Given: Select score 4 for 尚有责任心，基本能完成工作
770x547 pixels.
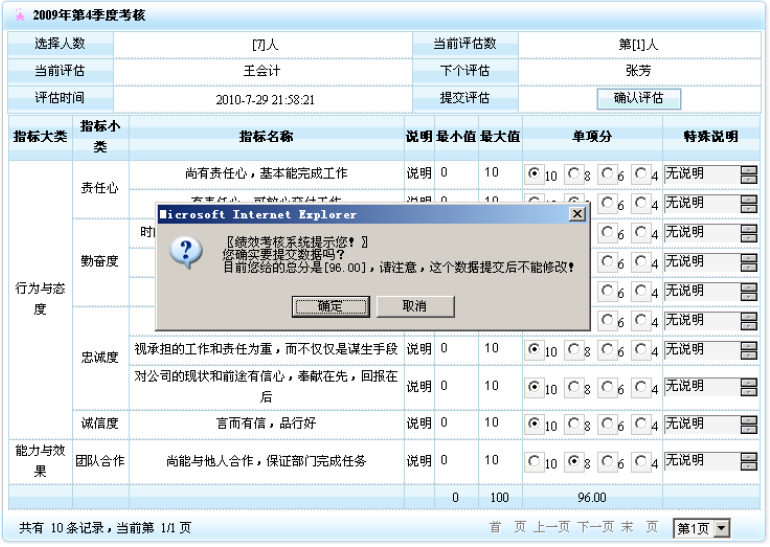Looking at the screenshot, I should [641, 173].
